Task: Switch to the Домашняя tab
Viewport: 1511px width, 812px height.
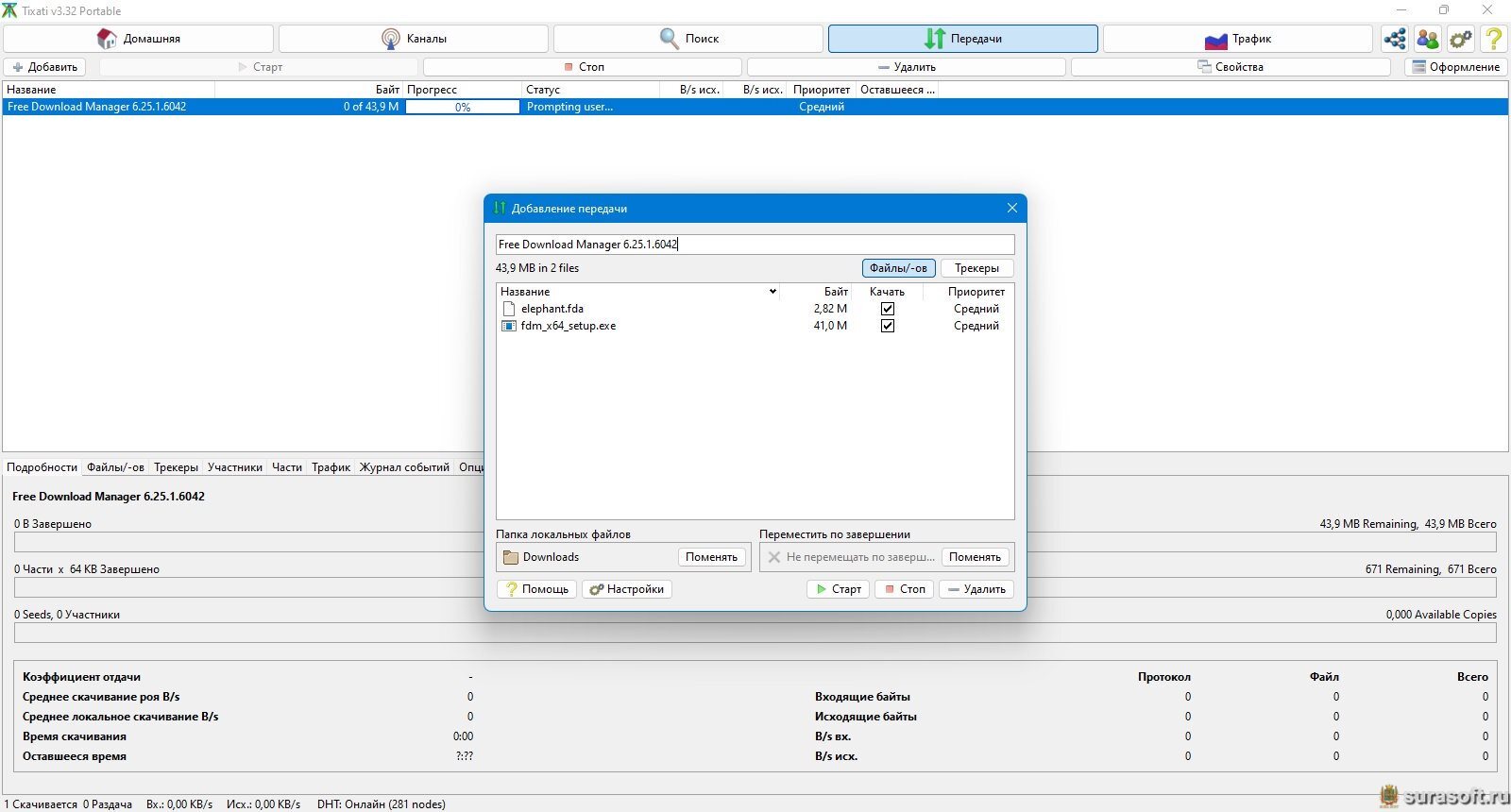Action: (139, 39)
